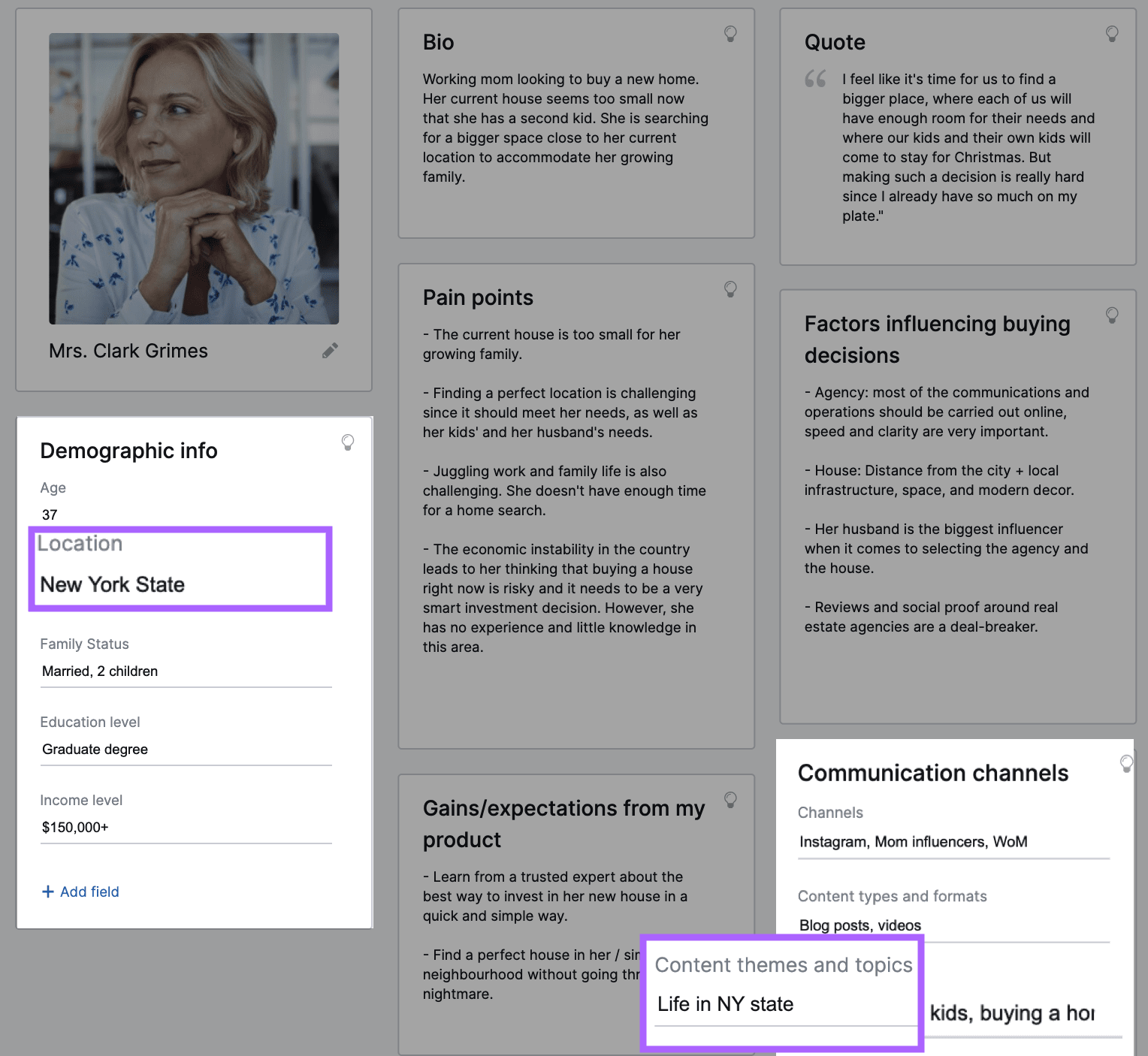Viewport: 1148px width, 1056px height.
Task: Click the Location field with New York State
Action: (x=113, y=584)
